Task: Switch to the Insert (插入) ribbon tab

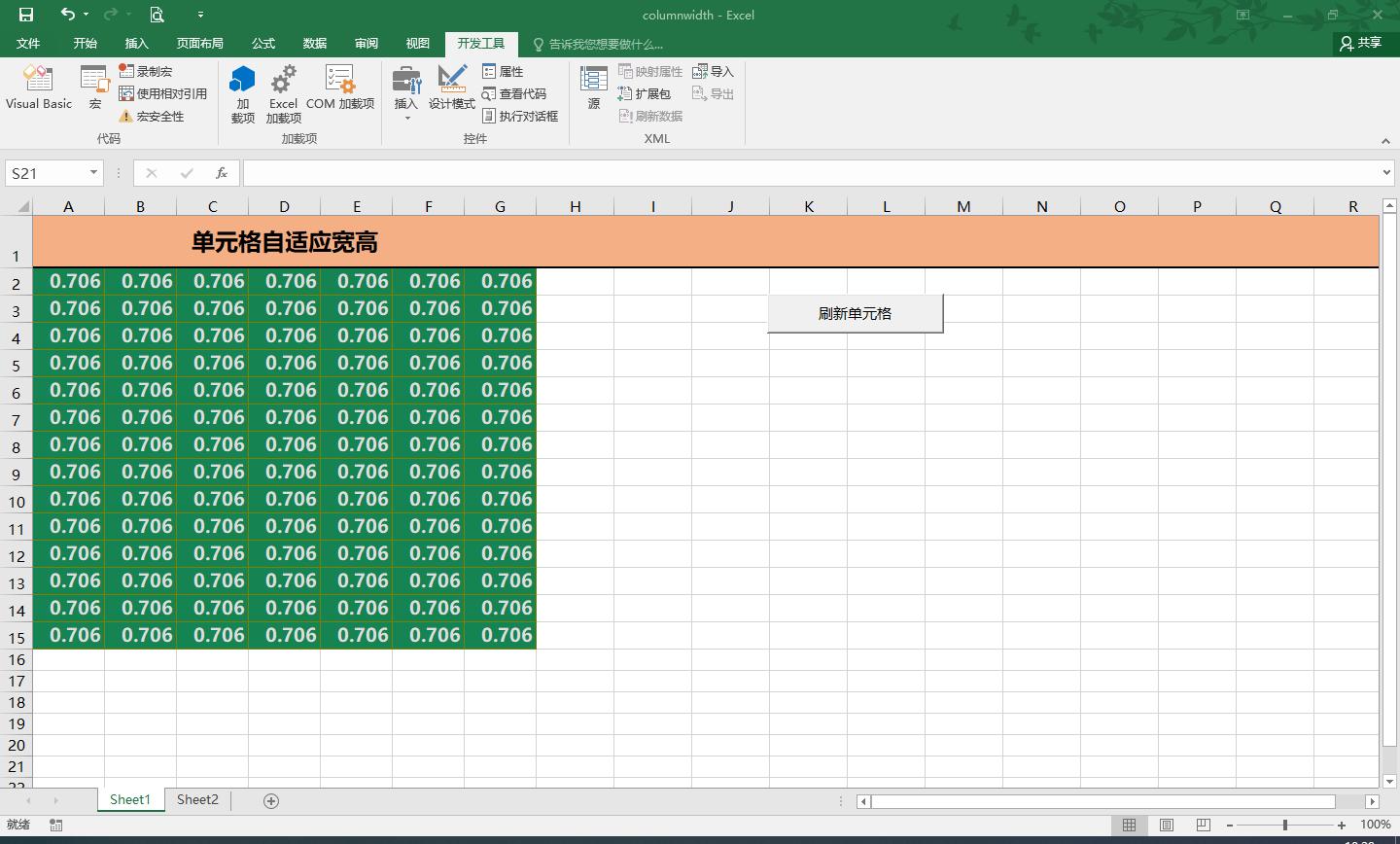Action: click(136, 44)
